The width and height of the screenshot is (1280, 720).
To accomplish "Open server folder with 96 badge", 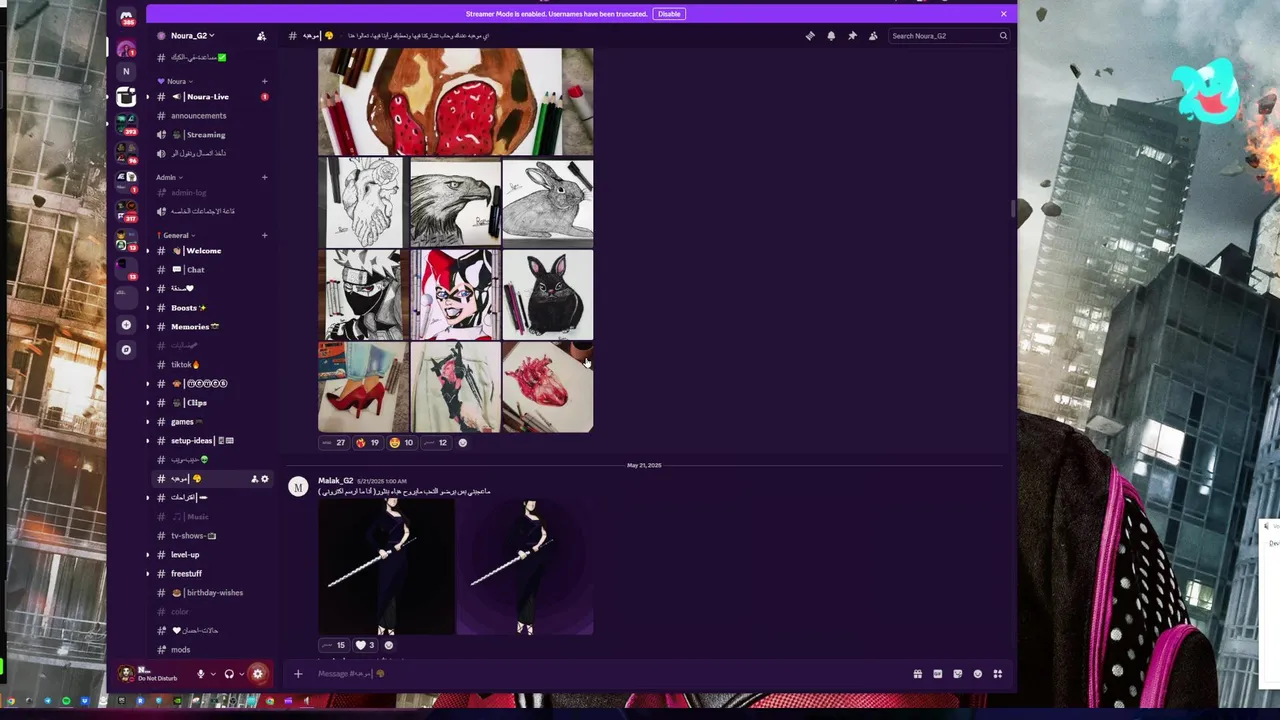I will coord(126,152).
